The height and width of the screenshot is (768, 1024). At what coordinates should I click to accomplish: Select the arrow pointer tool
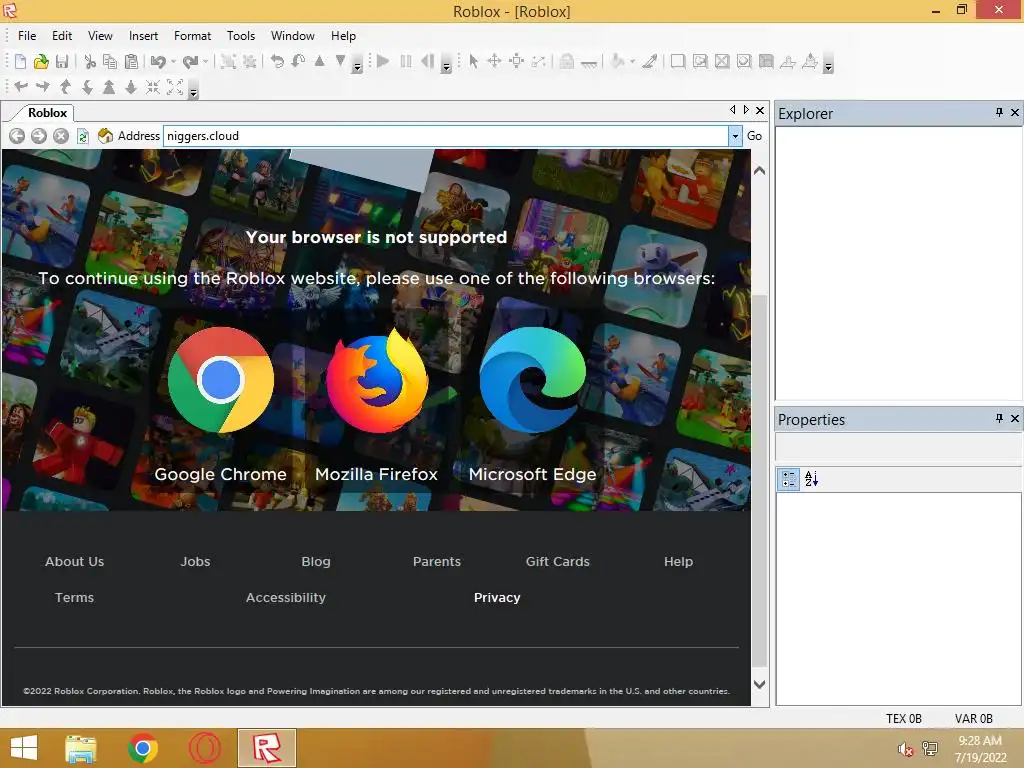473,61
